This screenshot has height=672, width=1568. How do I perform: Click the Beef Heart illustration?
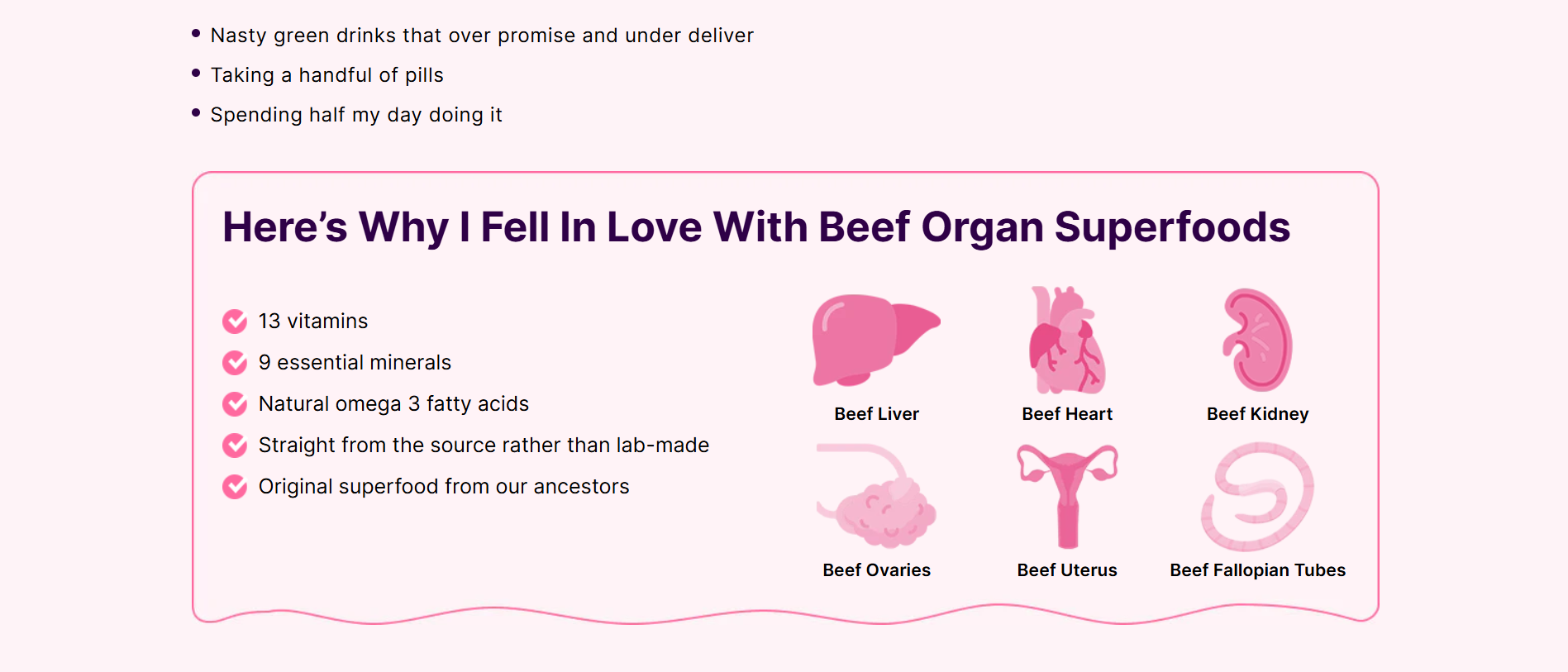pyautogui.click(x=1067, y=340)
